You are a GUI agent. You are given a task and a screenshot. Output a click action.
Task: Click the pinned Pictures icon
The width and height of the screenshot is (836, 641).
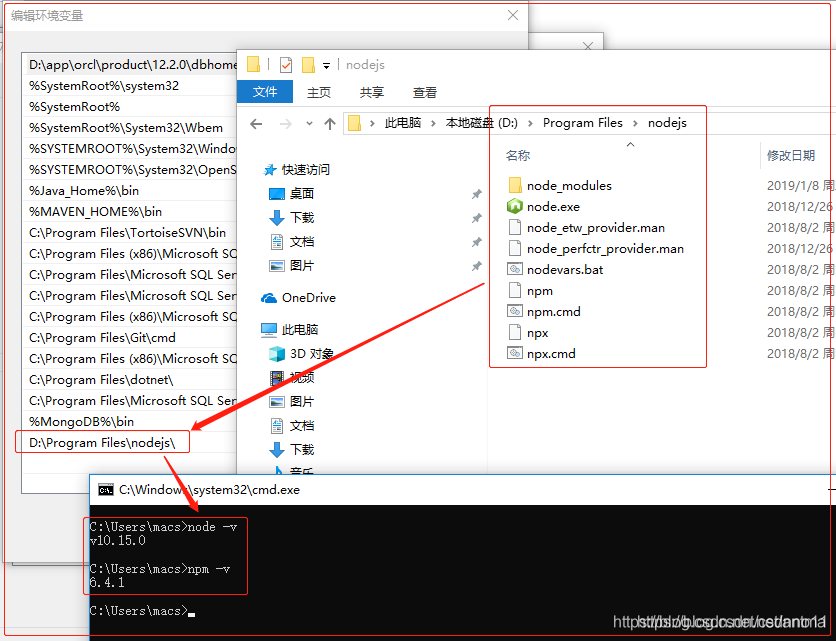coord(277,266)
